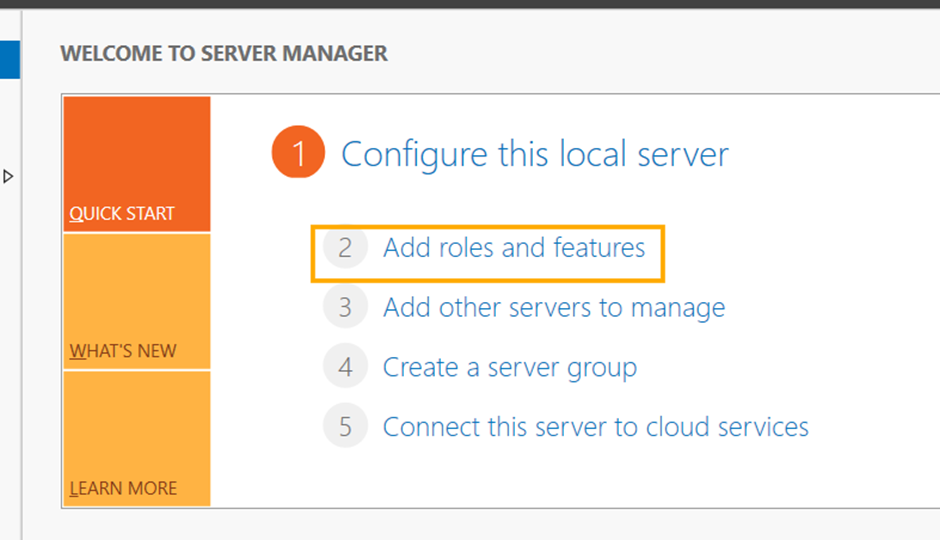
Task: Select the blue highlighted sidebar item
Action: [9, 59]
